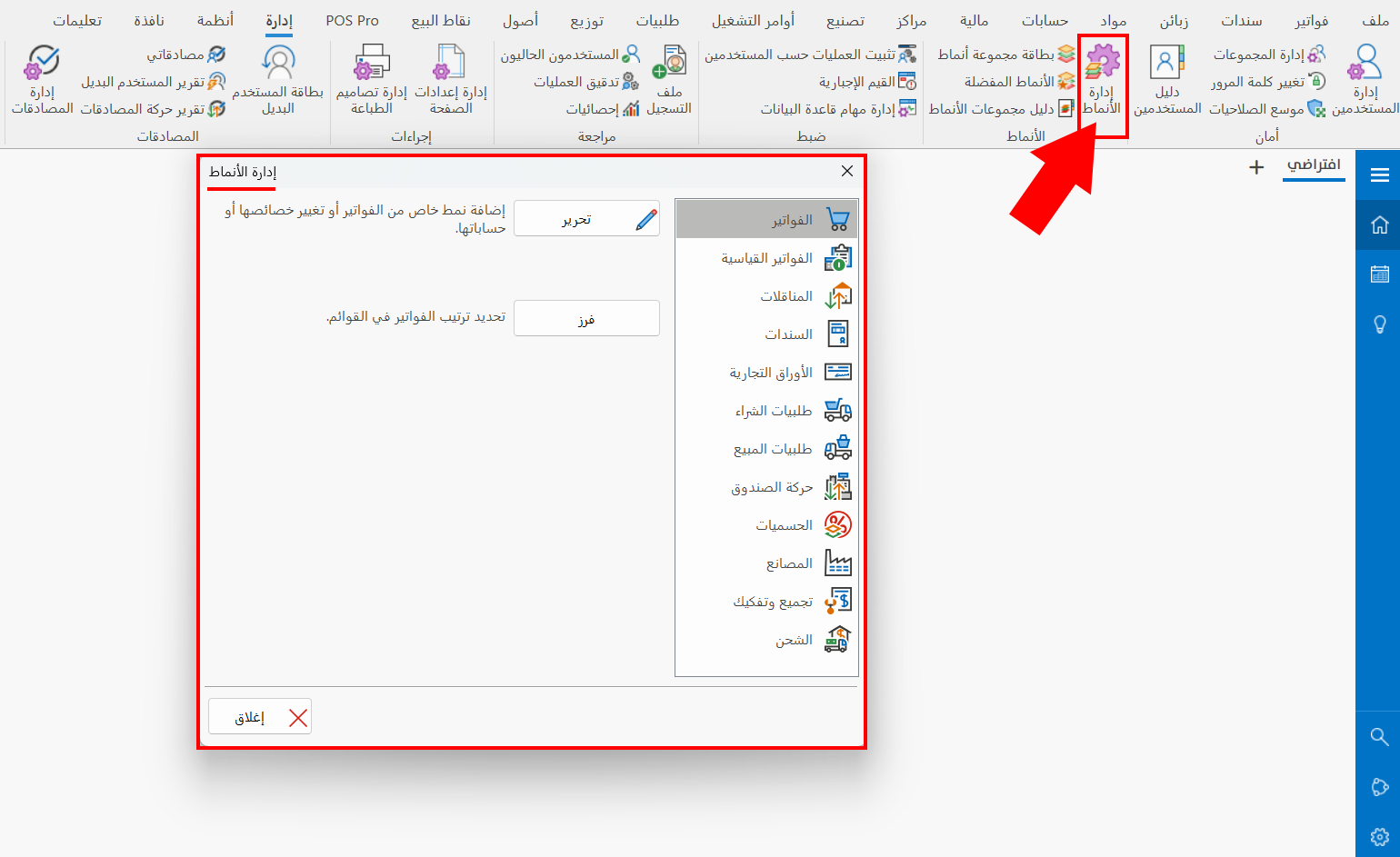This screenshot has height=857, width=1400.
Task: Click the home icon in right sidebar
Action: point(1379,224)
